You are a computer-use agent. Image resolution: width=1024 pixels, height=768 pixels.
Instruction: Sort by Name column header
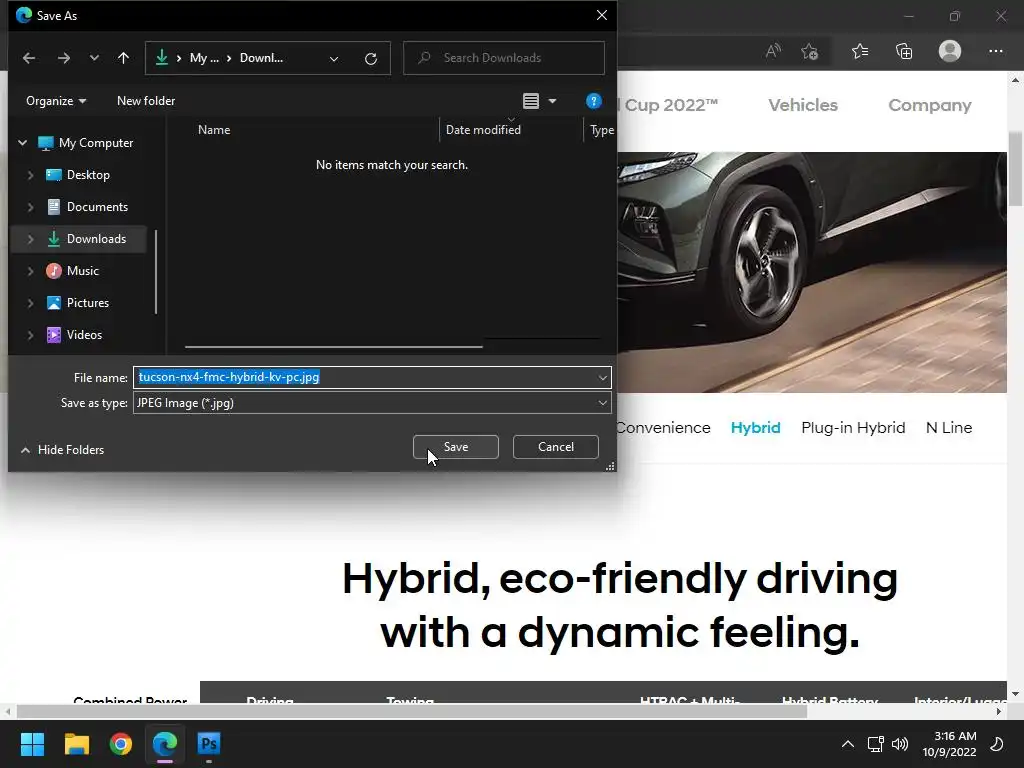[x=214, y=130]
